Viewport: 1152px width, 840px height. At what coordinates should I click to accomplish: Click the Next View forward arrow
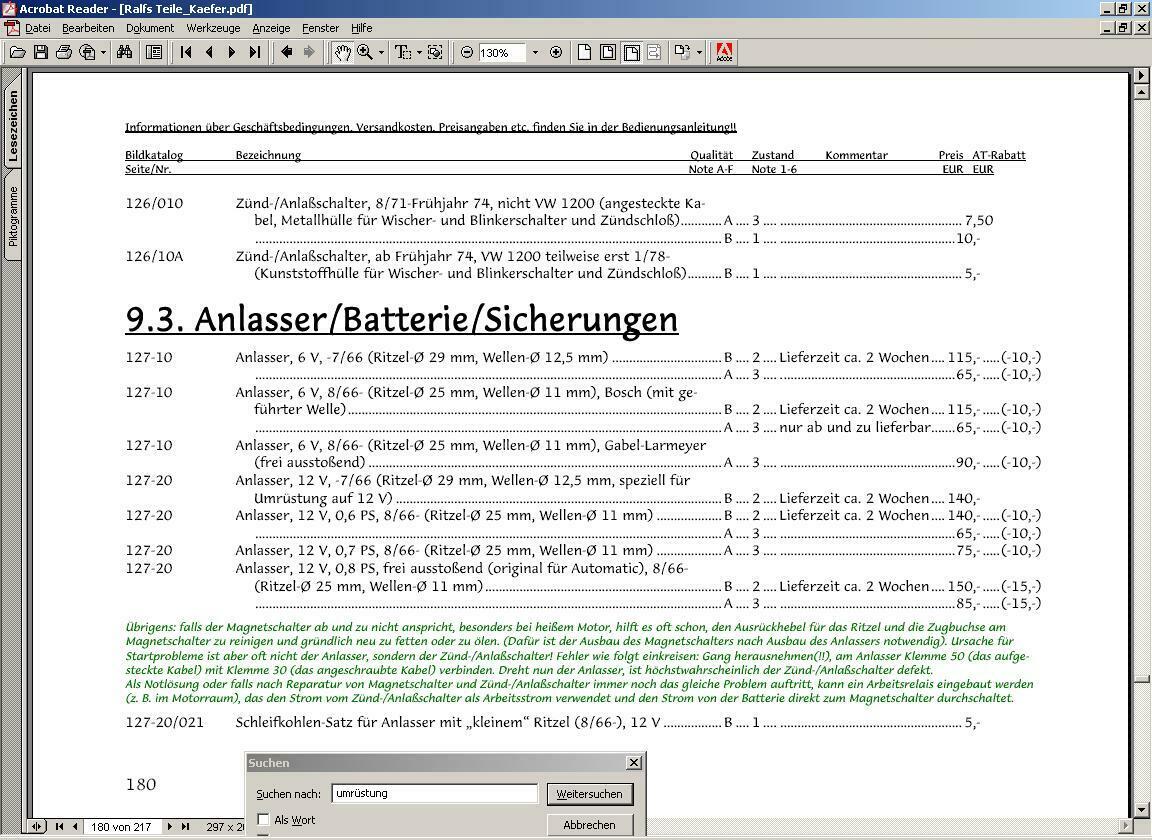click(x=309, y=52)
